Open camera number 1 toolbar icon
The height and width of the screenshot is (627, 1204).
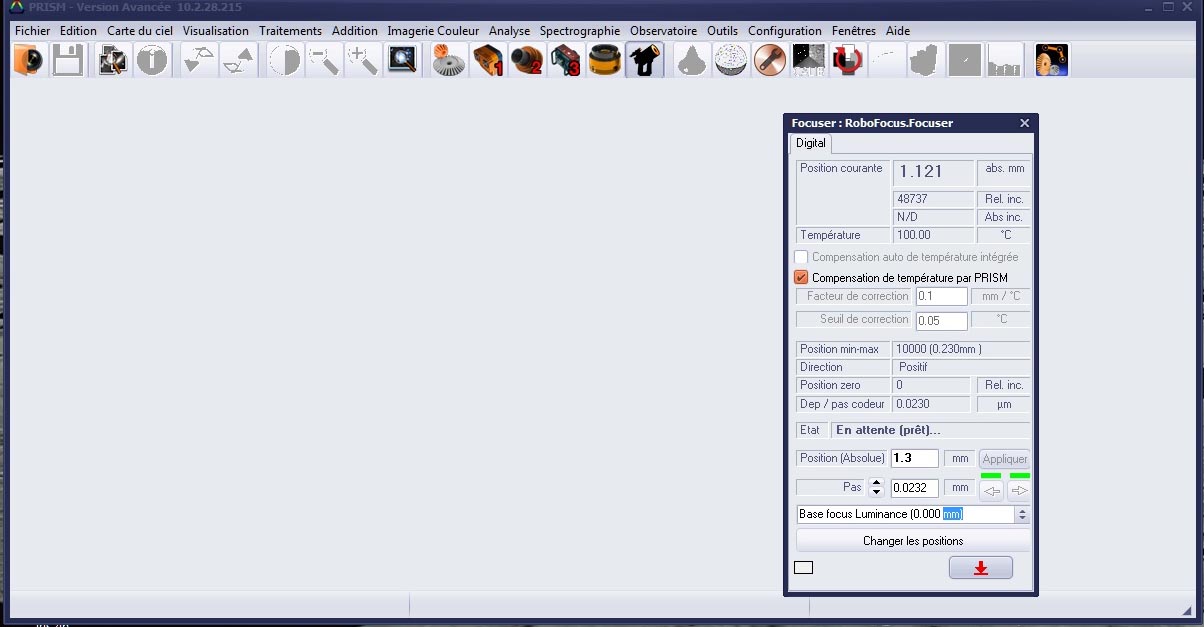[x=487, y=62]
